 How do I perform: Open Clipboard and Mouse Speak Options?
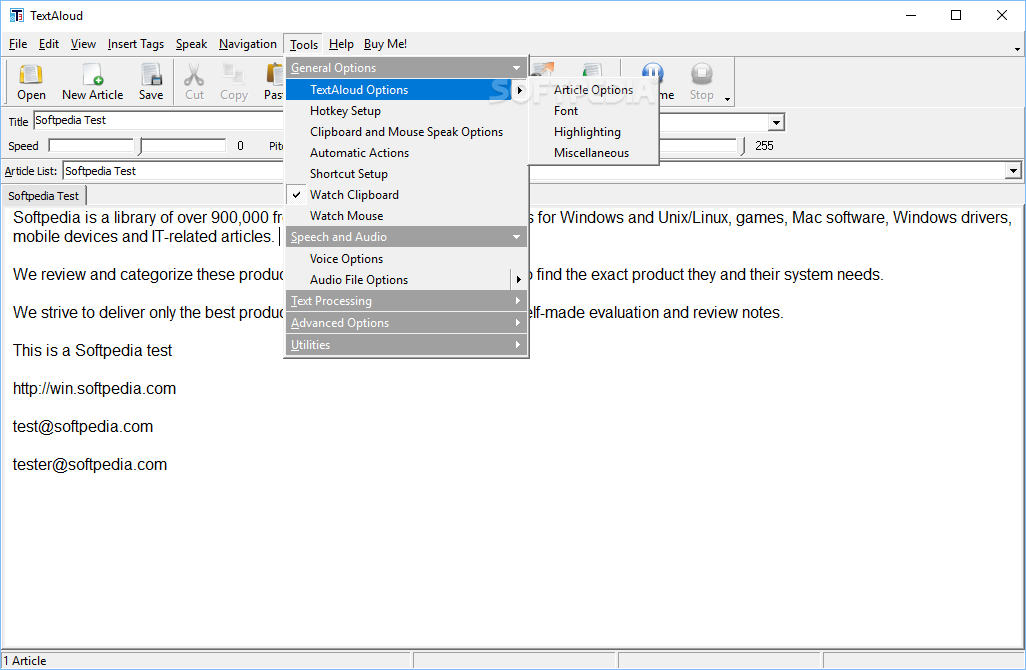[406, 132]
